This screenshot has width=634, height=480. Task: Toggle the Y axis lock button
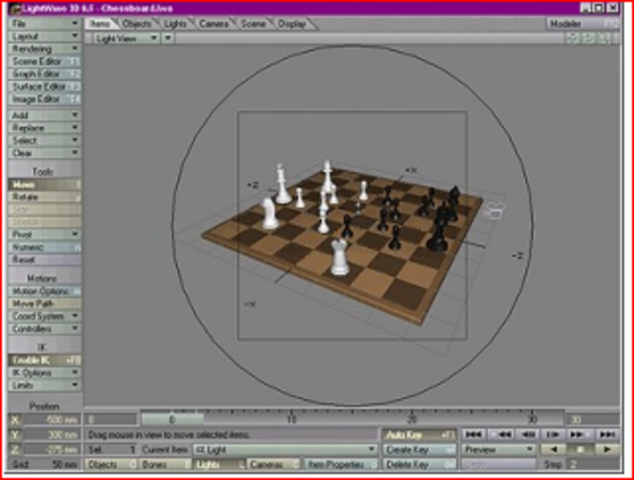click(15, 435)
